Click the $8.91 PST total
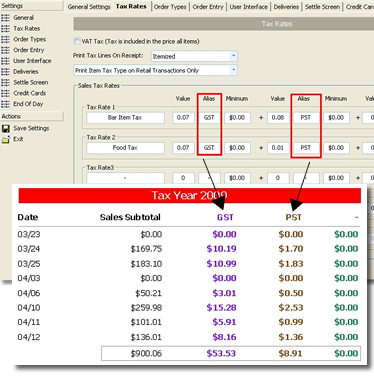Image resolution: width=374 pixels, height=377 pixels. pyautogui.click(x=290, y=354)
